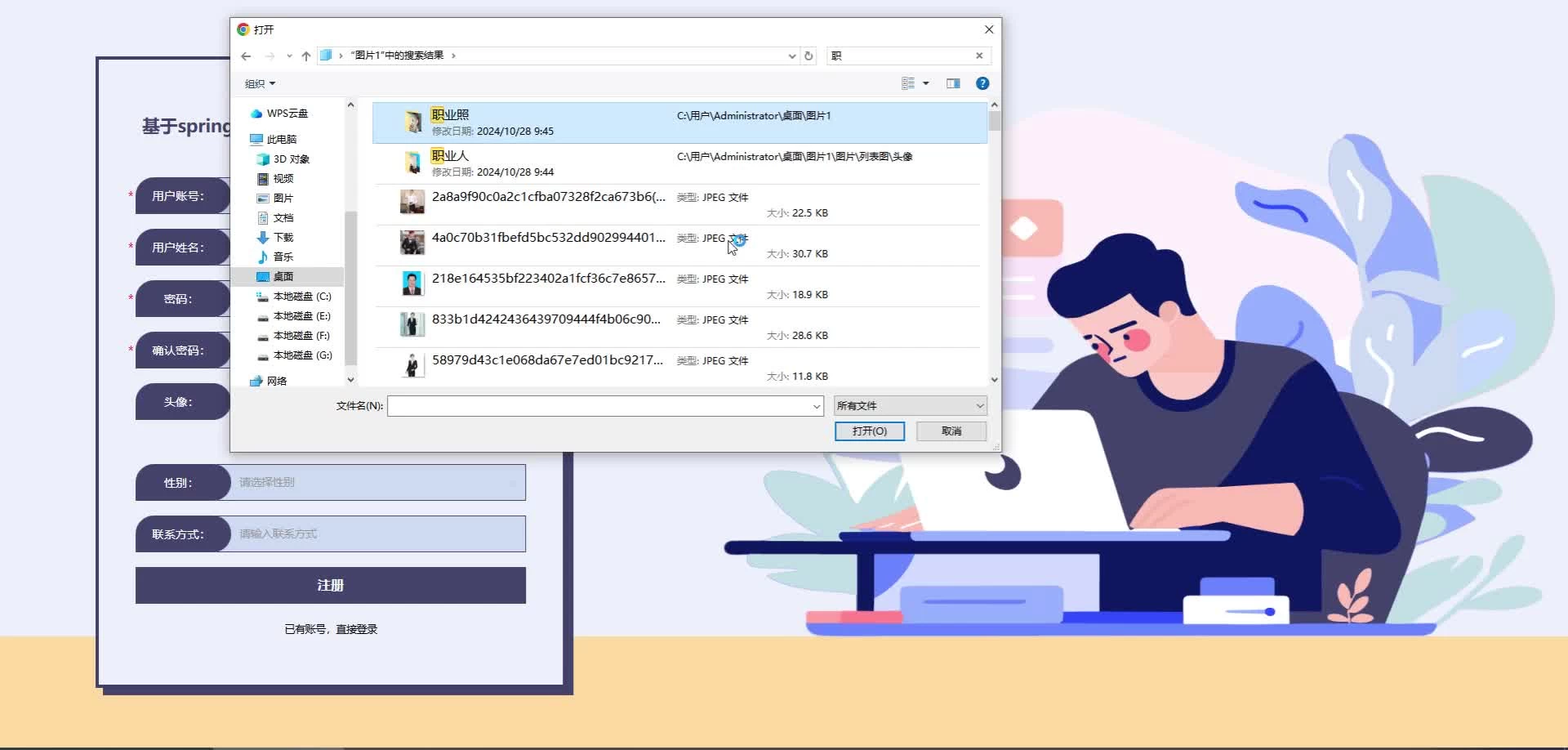Expand the filename history dropdown
This screenshot has height=750, width=1568.
[x=817, y=406]
